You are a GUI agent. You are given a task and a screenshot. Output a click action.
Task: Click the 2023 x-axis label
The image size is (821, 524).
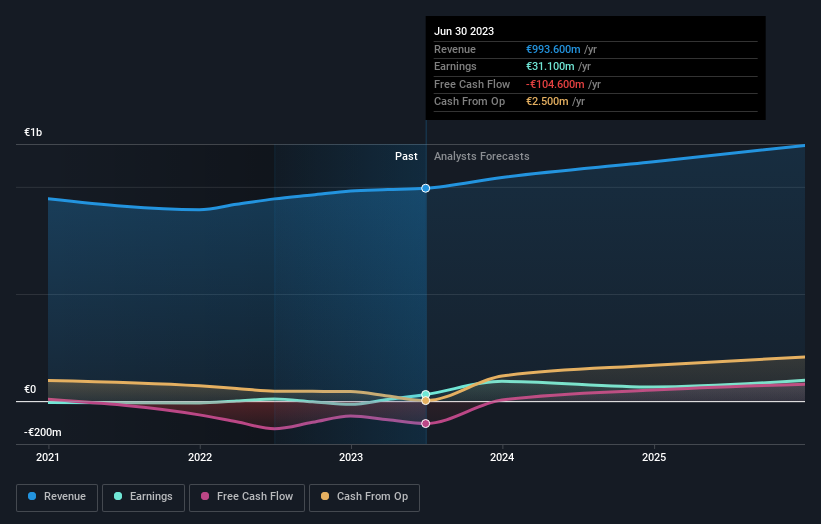point(351,458)
